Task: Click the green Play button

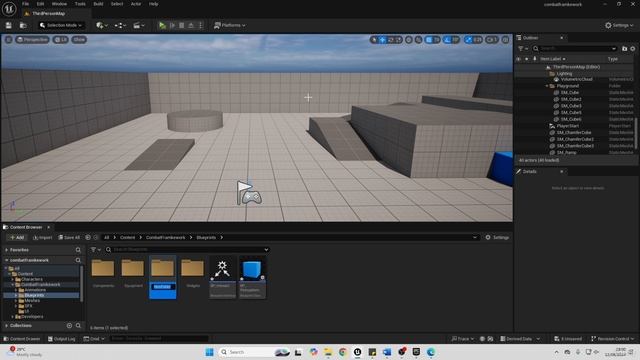Action: click(162, 25)
